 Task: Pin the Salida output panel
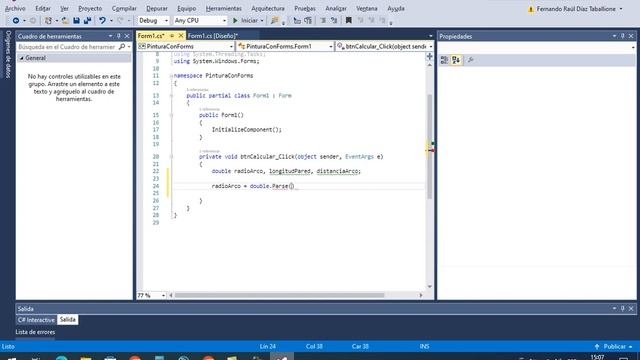pos(622,309)
